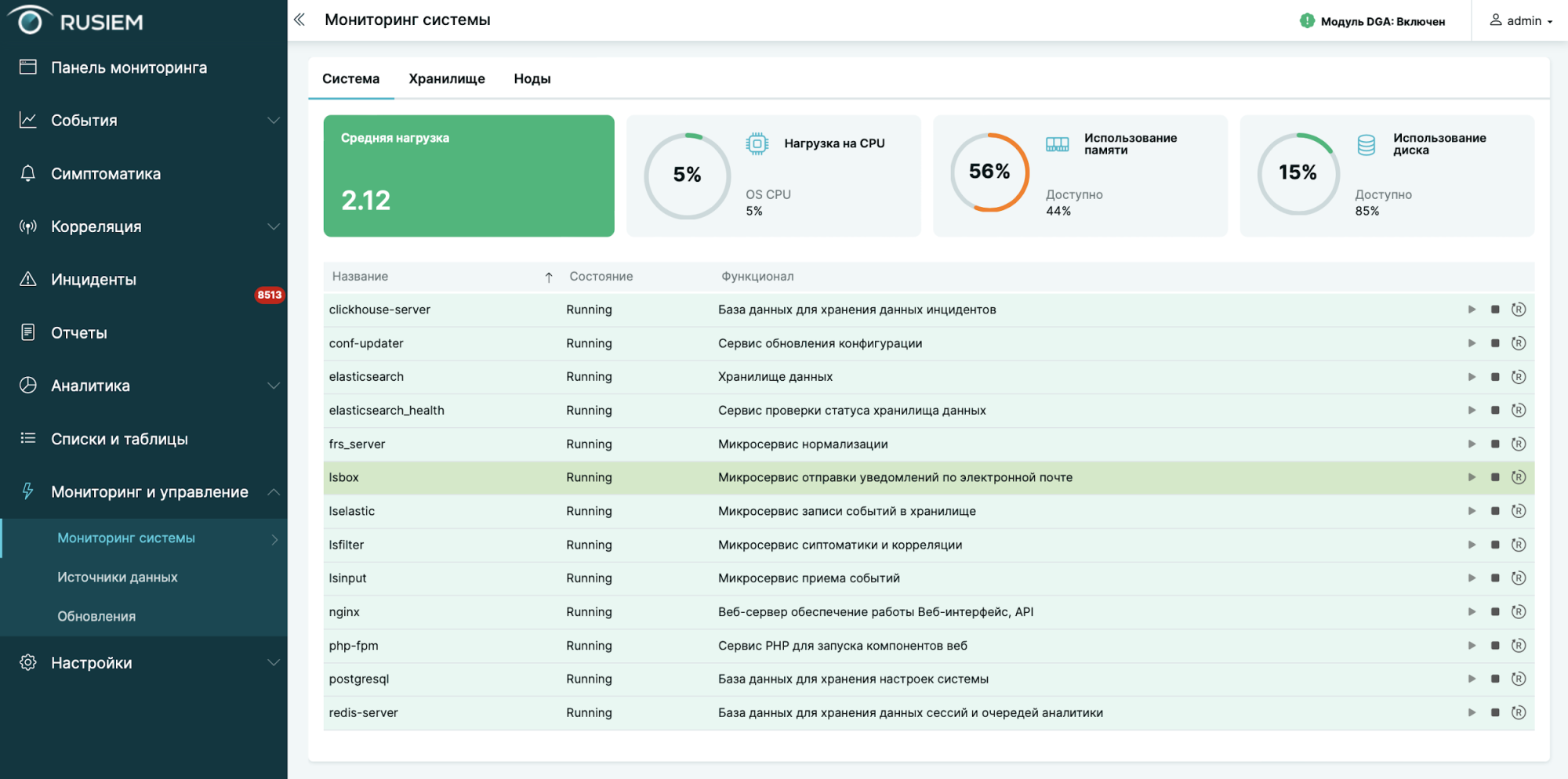Start the clickhouse-server service
Image resolution: width=1568 pixels, height=779 pixels.
coord(1472,310)
